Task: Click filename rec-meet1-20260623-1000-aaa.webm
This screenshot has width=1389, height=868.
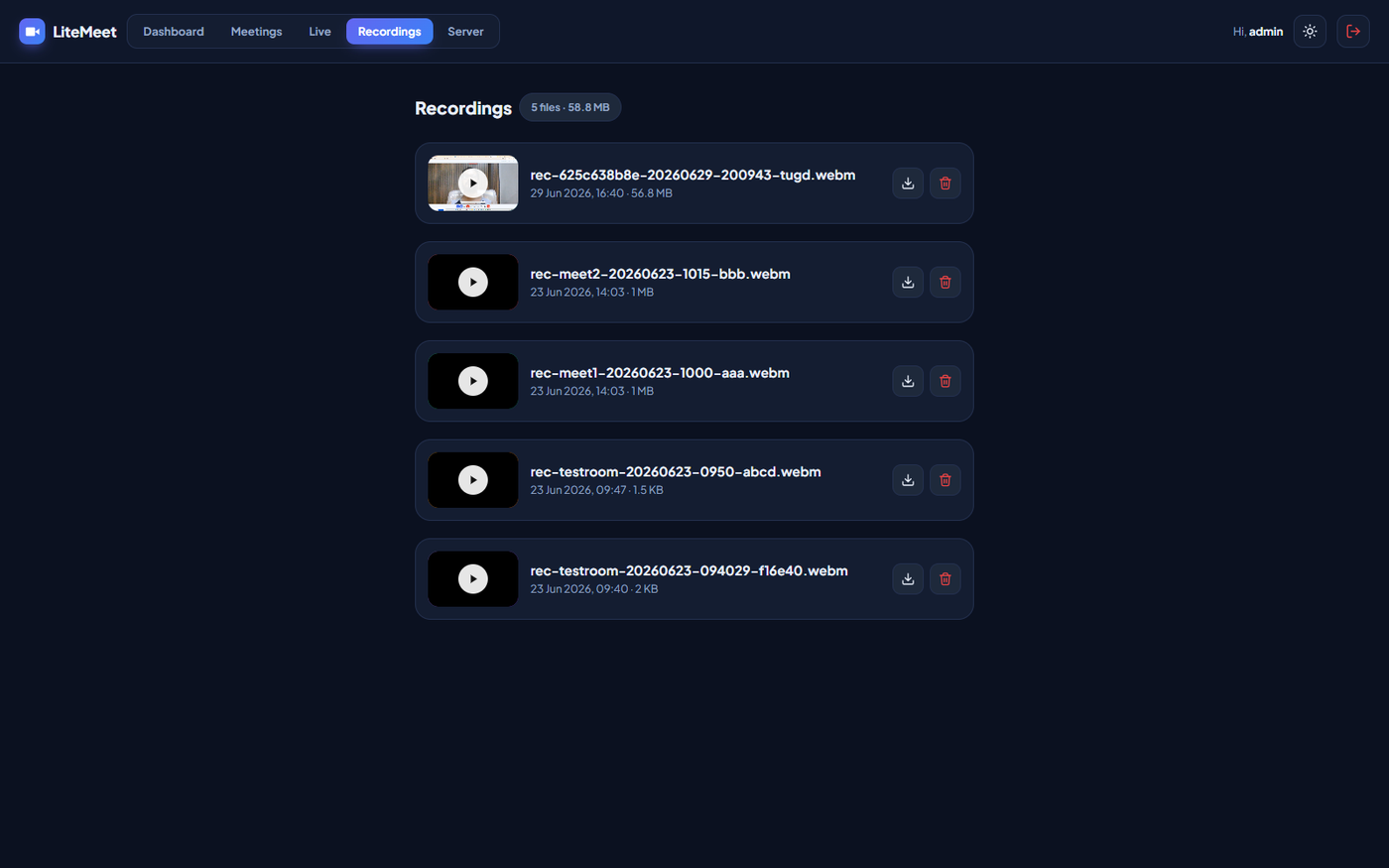Action: [660, 373]
